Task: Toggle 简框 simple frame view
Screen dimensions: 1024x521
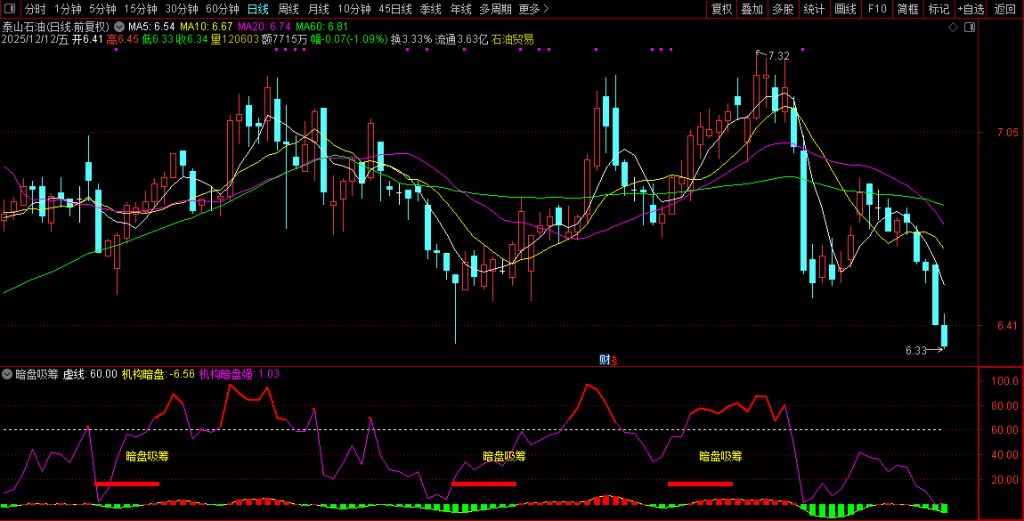Action: click(x=907, y=9)
